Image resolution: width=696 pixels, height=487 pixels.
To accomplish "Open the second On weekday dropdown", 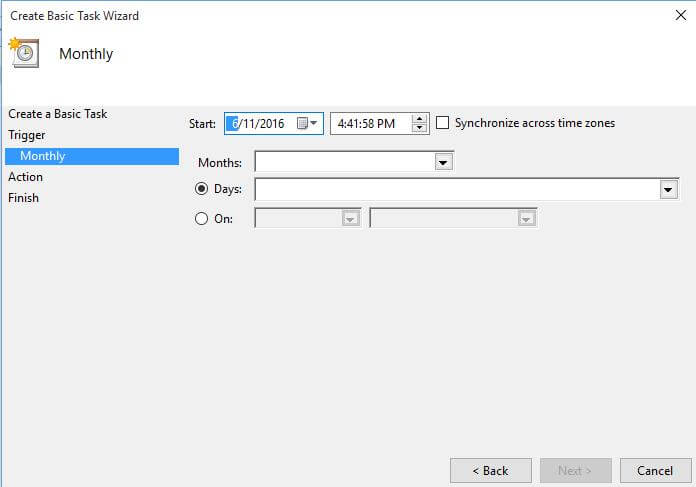I will point(526,218).
